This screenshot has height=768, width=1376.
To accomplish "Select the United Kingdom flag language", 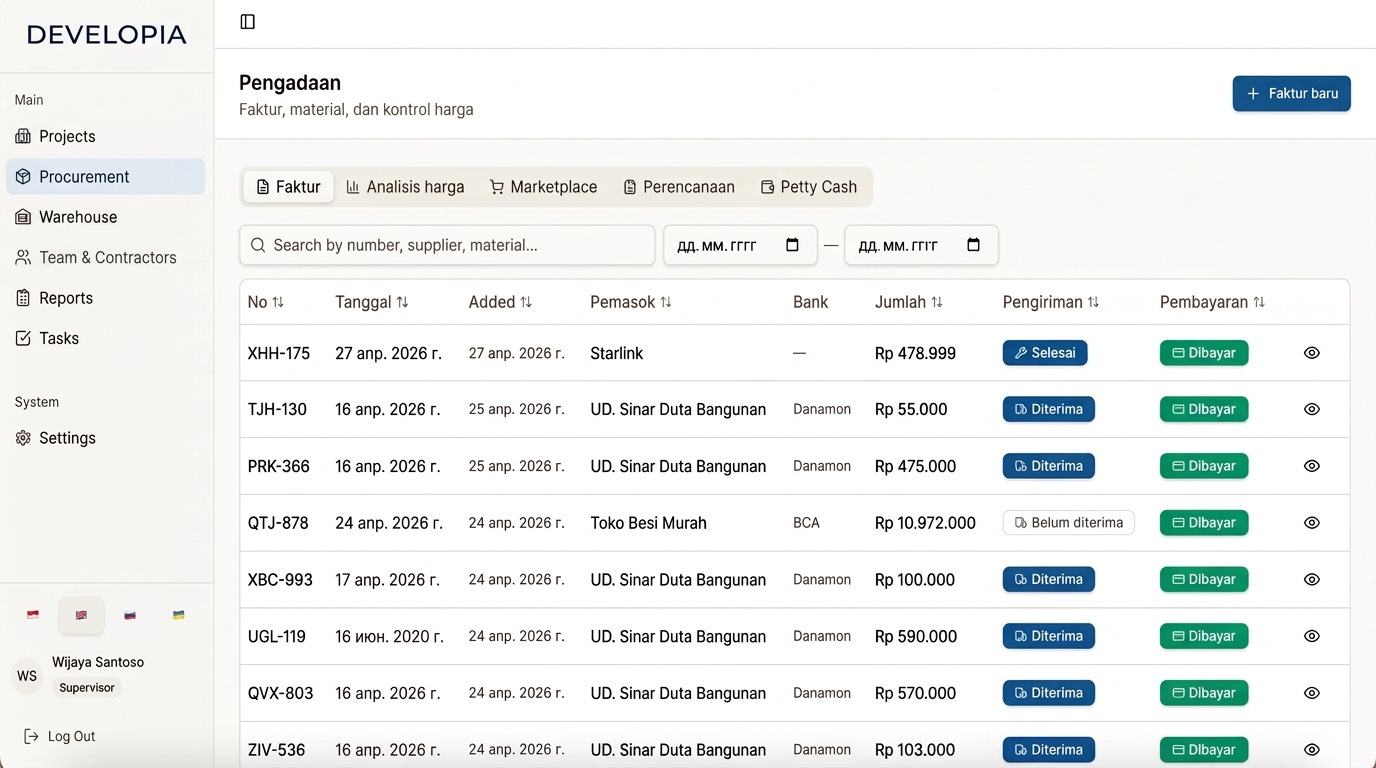I will click(x=81, y=615).
